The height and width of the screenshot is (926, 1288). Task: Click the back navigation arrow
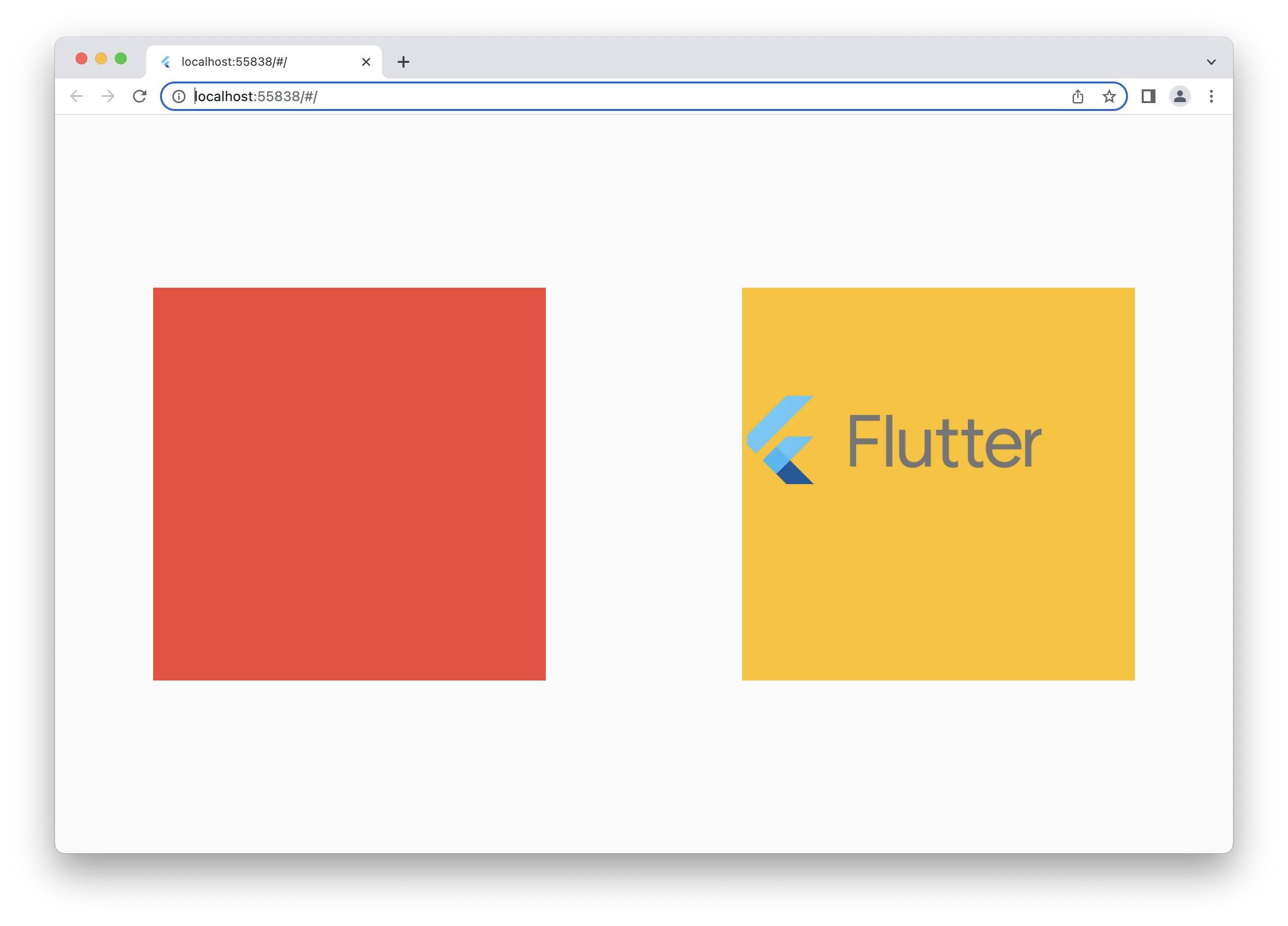77,97
